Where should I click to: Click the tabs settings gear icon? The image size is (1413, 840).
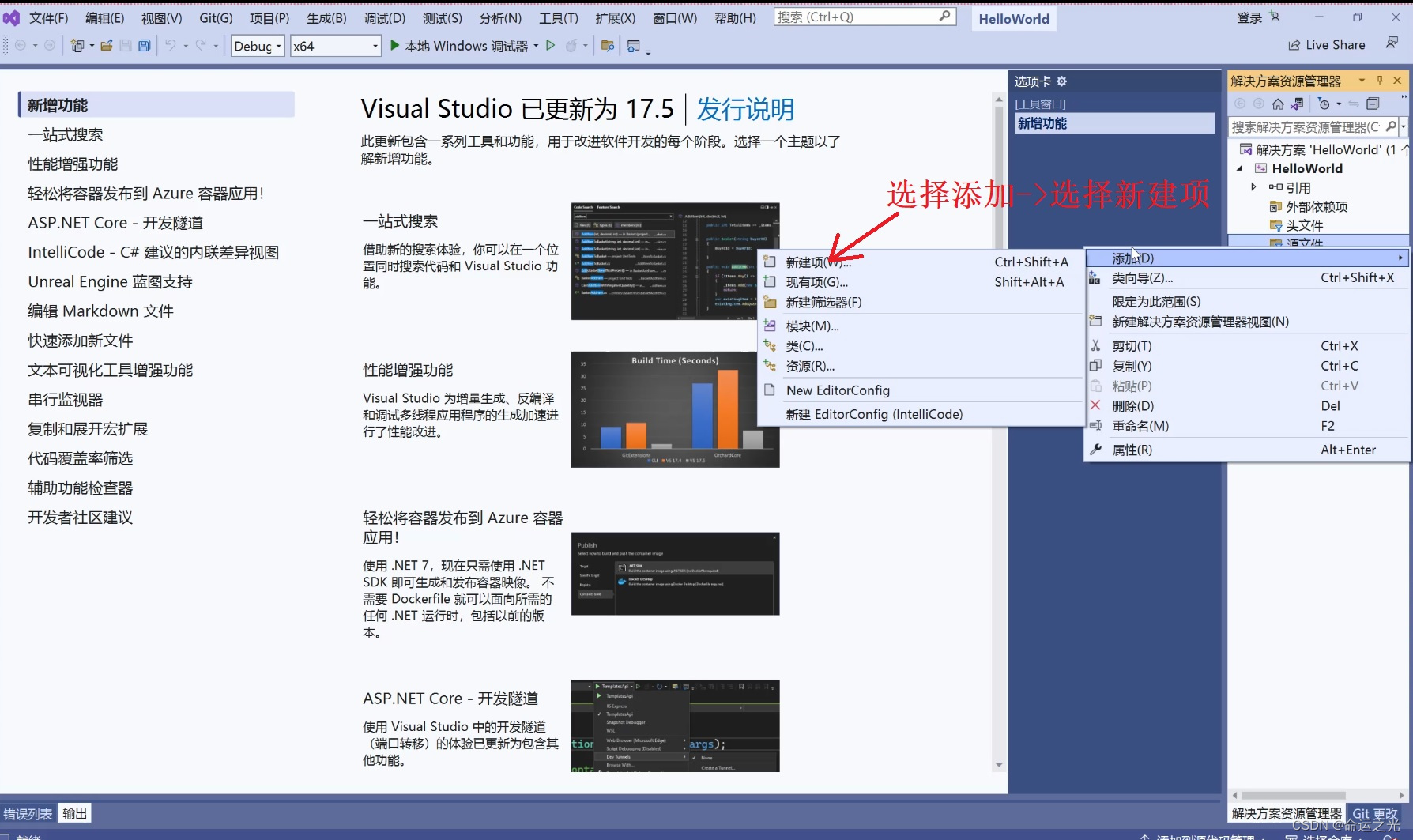(1061, 81)
